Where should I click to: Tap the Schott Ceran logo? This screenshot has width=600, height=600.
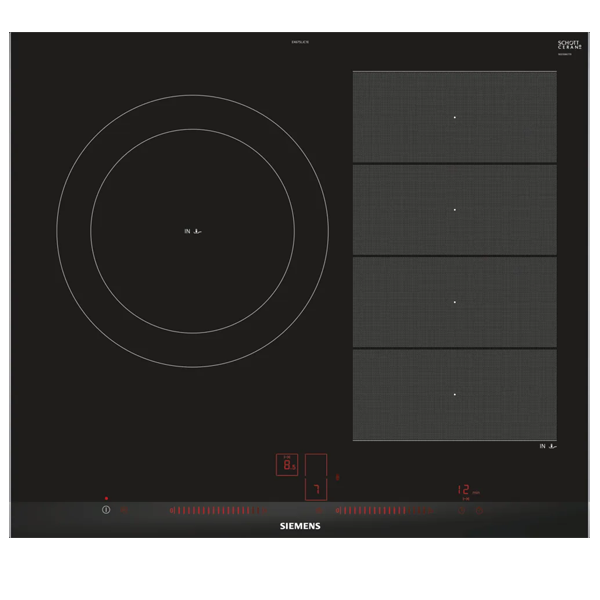[x=569, y=46]
